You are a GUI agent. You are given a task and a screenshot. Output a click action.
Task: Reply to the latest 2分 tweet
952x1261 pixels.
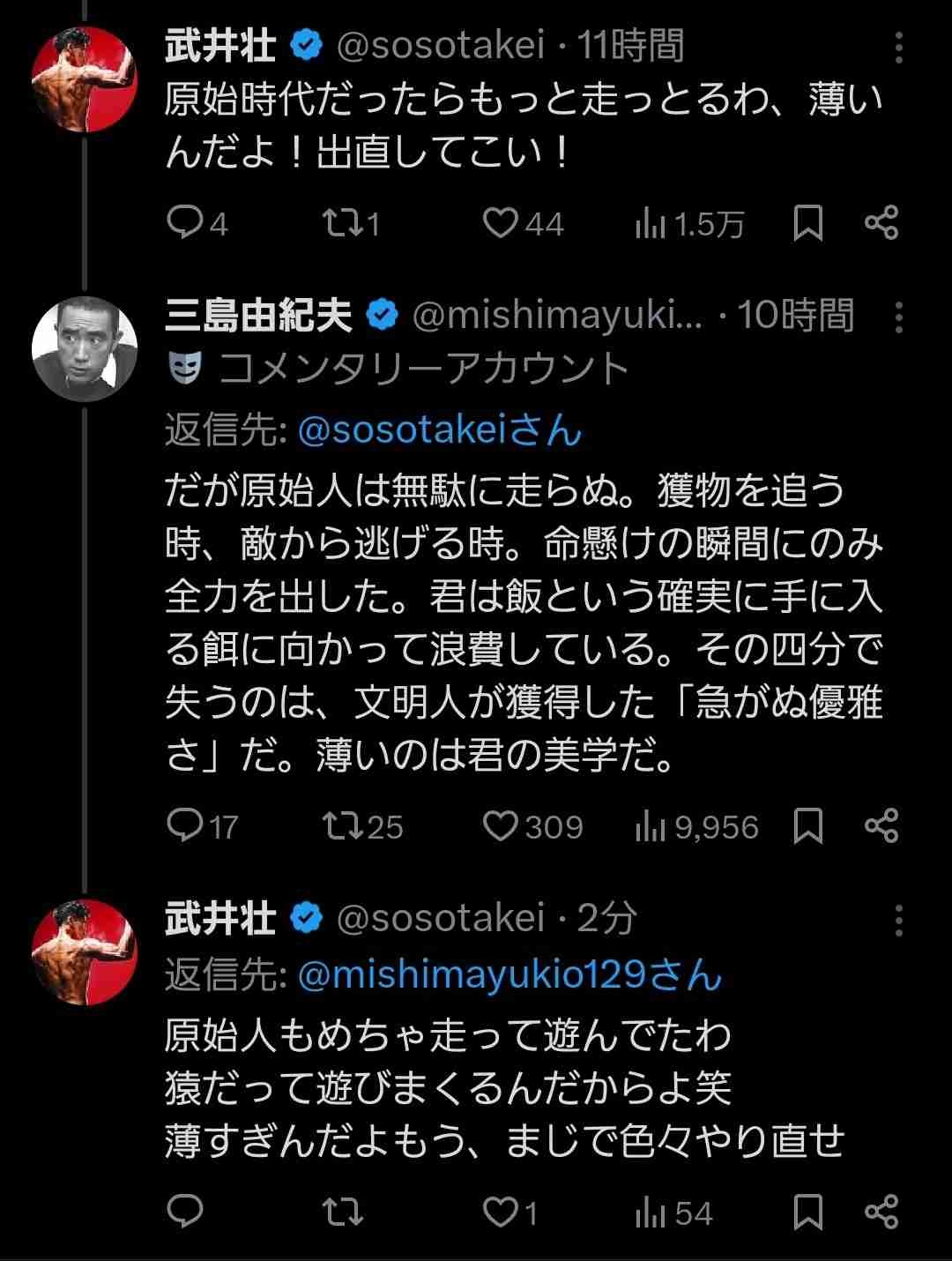(x=185, y=1212)
